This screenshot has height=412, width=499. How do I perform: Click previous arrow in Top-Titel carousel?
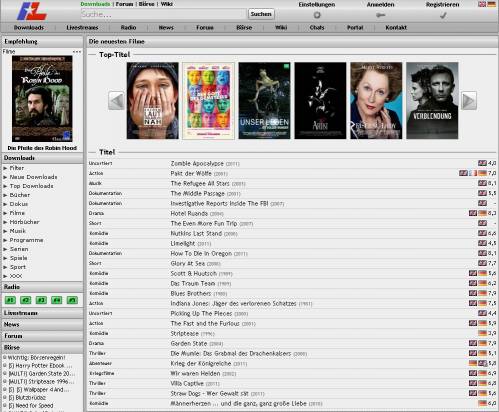pyautogui.click(x=116, y=100)
